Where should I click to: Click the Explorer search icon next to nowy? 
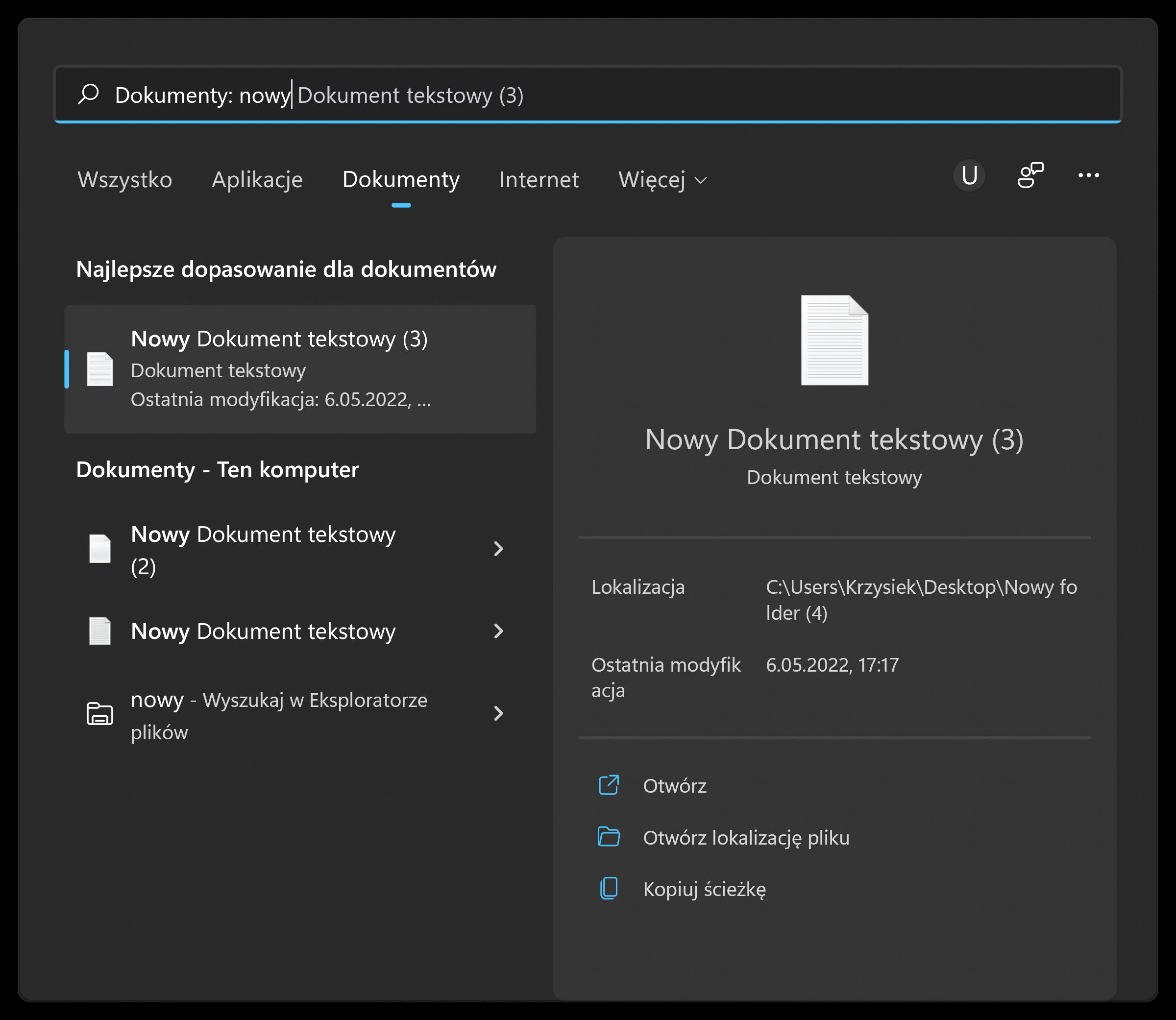click(99, 714)
